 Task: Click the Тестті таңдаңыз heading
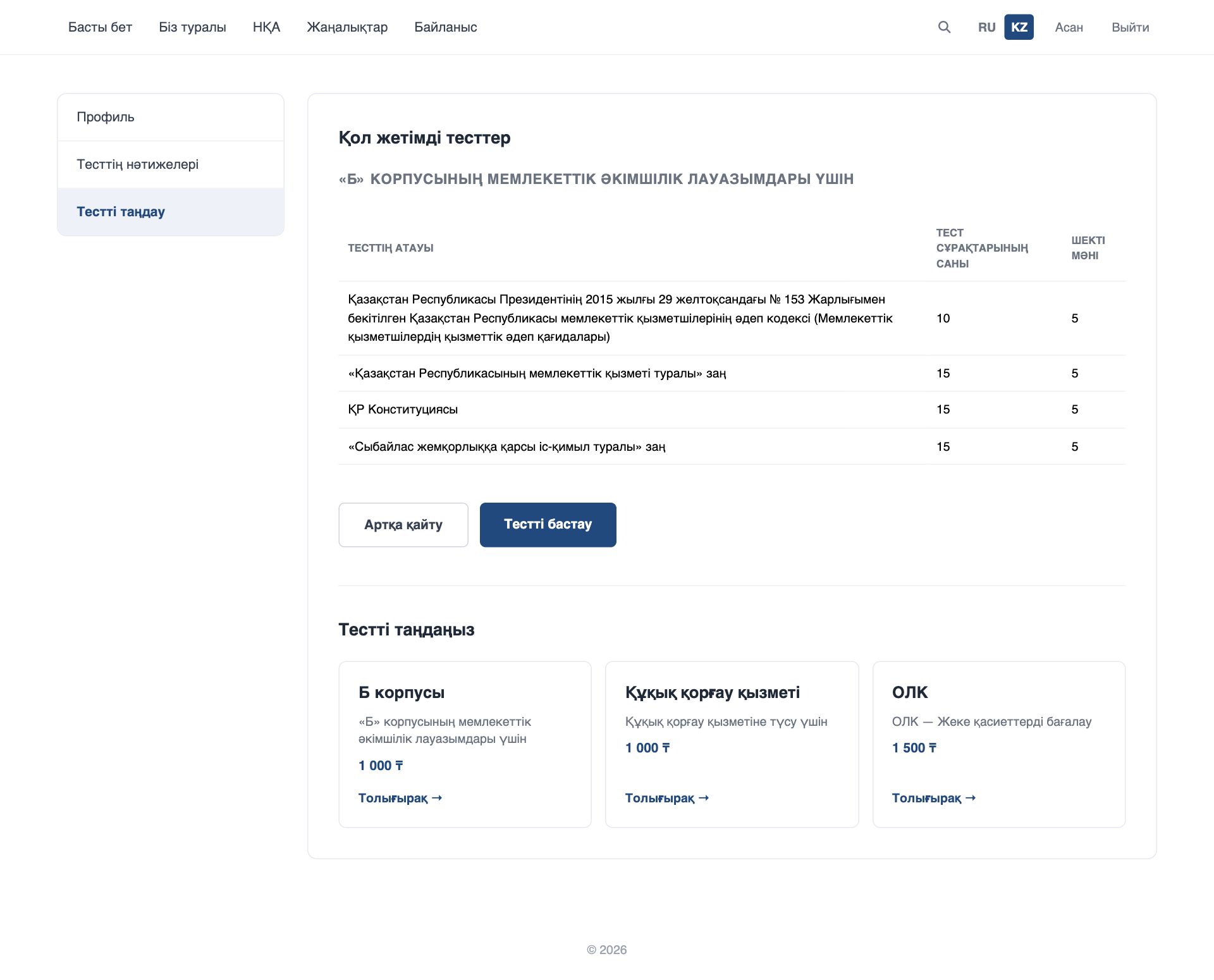coord(407,630)
